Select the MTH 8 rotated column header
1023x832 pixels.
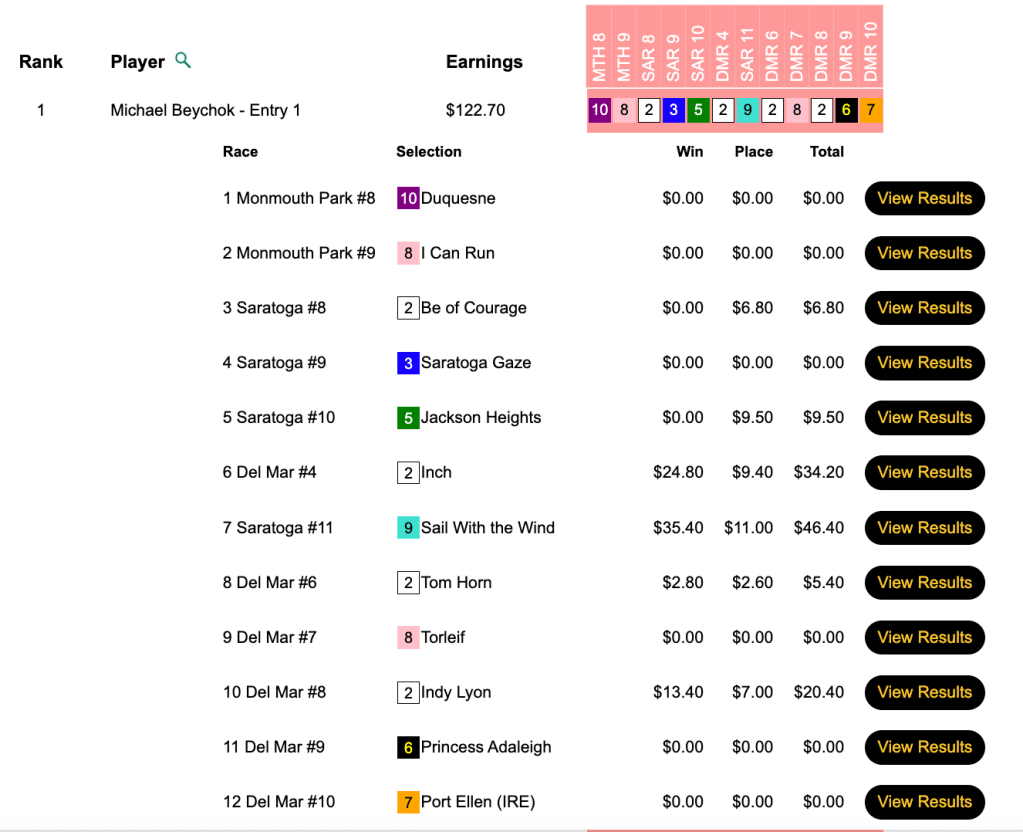[599, 60]
